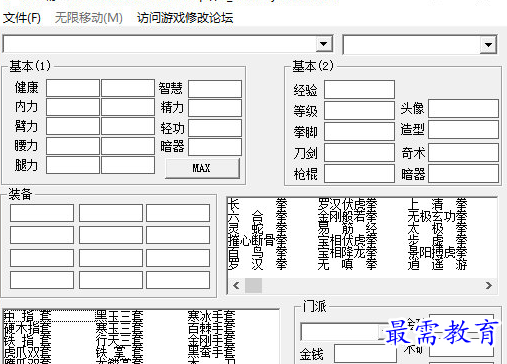This screenshot has width=507, height=364.
Task: Expand the top-right combo box arrow
Action: (488, 44)
